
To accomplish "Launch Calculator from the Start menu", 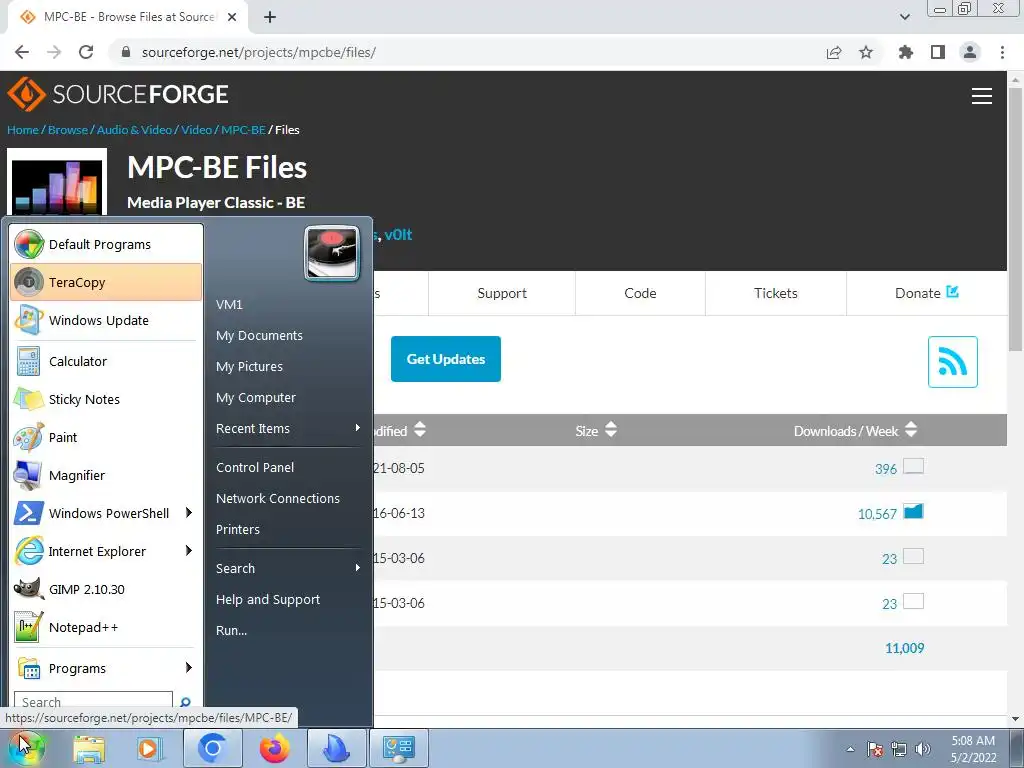I will click(106, 361).
